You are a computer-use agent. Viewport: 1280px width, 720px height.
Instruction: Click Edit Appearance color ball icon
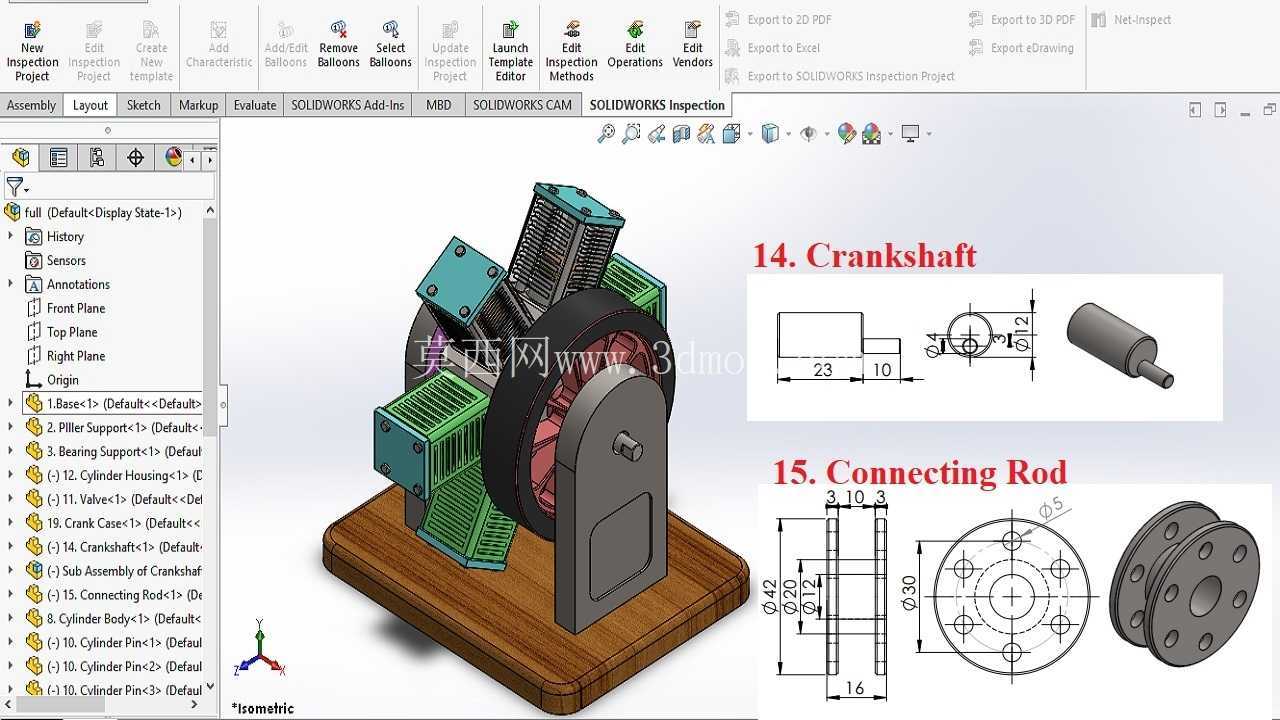point(847,133)
